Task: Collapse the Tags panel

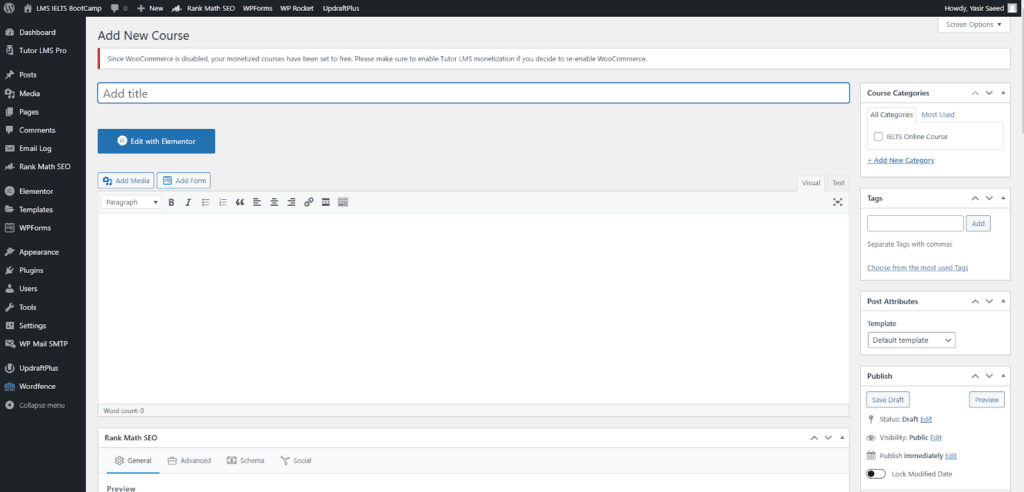Action: (x=1004, y=198)
